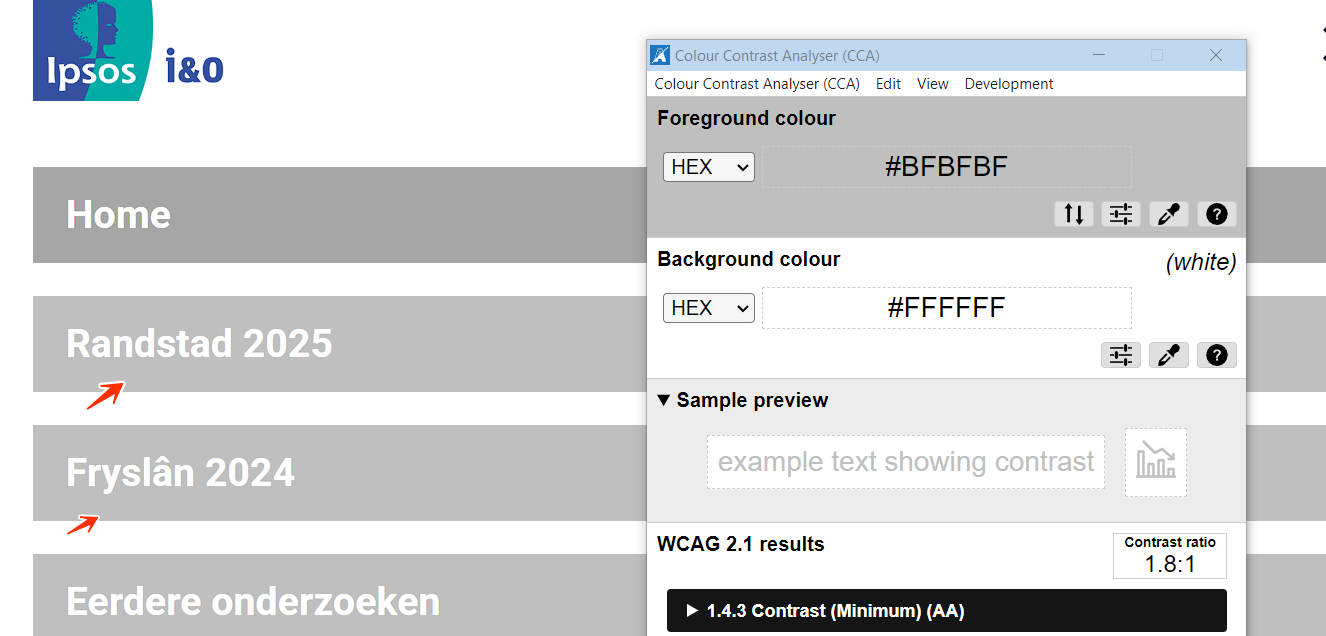
Task: Swap foreground and background colours
Action: coord(1073,214)
